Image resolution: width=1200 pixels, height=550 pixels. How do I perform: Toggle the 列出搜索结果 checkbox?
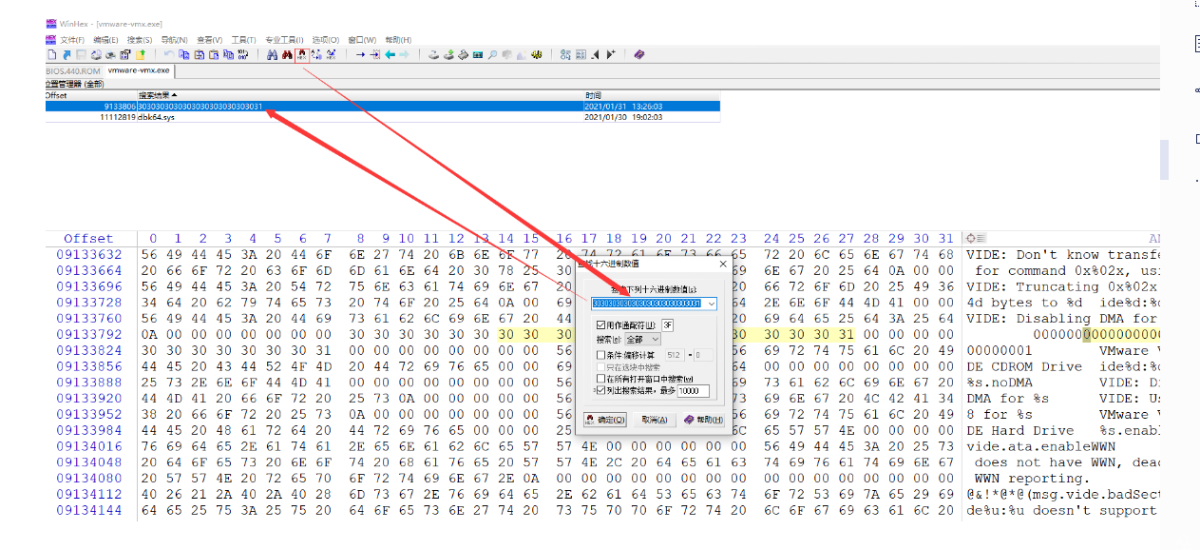point(600,391)
